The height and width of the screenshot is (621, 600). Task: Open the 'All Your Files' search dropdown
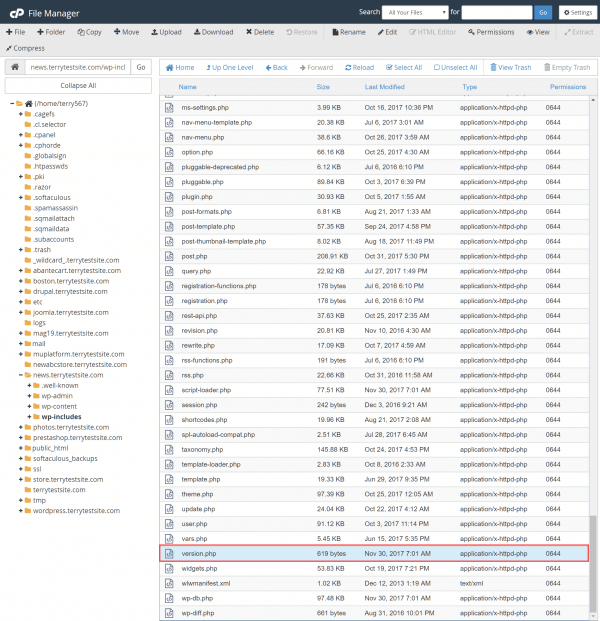point(415,12)
